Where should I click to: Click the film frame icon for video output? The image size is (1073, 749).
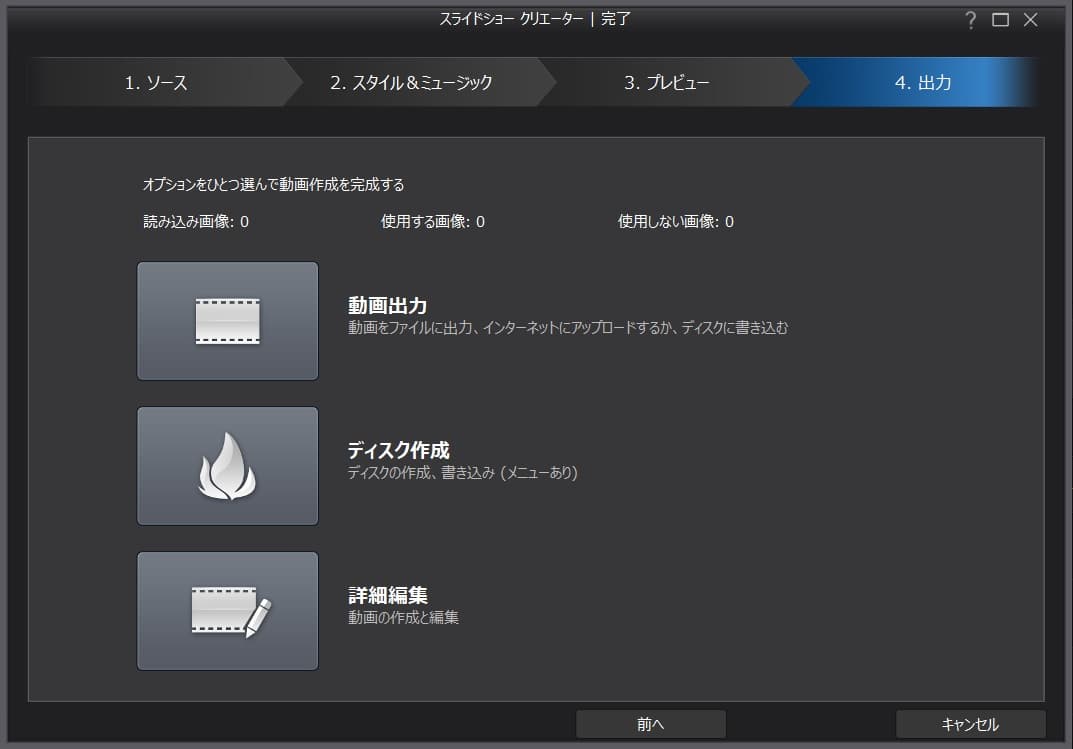227,321
